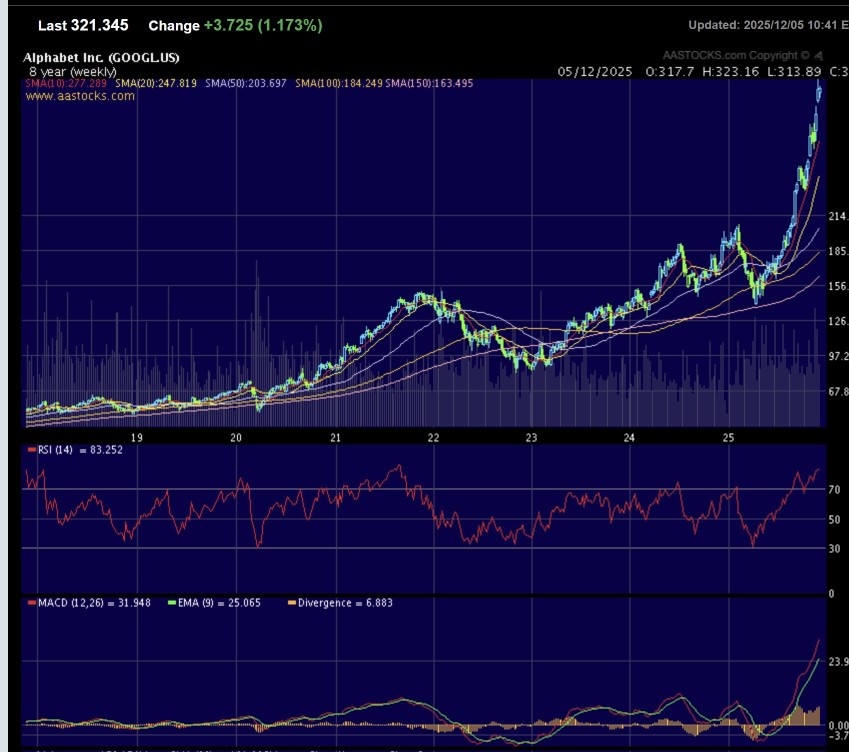The width and height of the screenshot is (849, 752).
Task: Click the 67.8 price axis label
Action: [838, 391]
